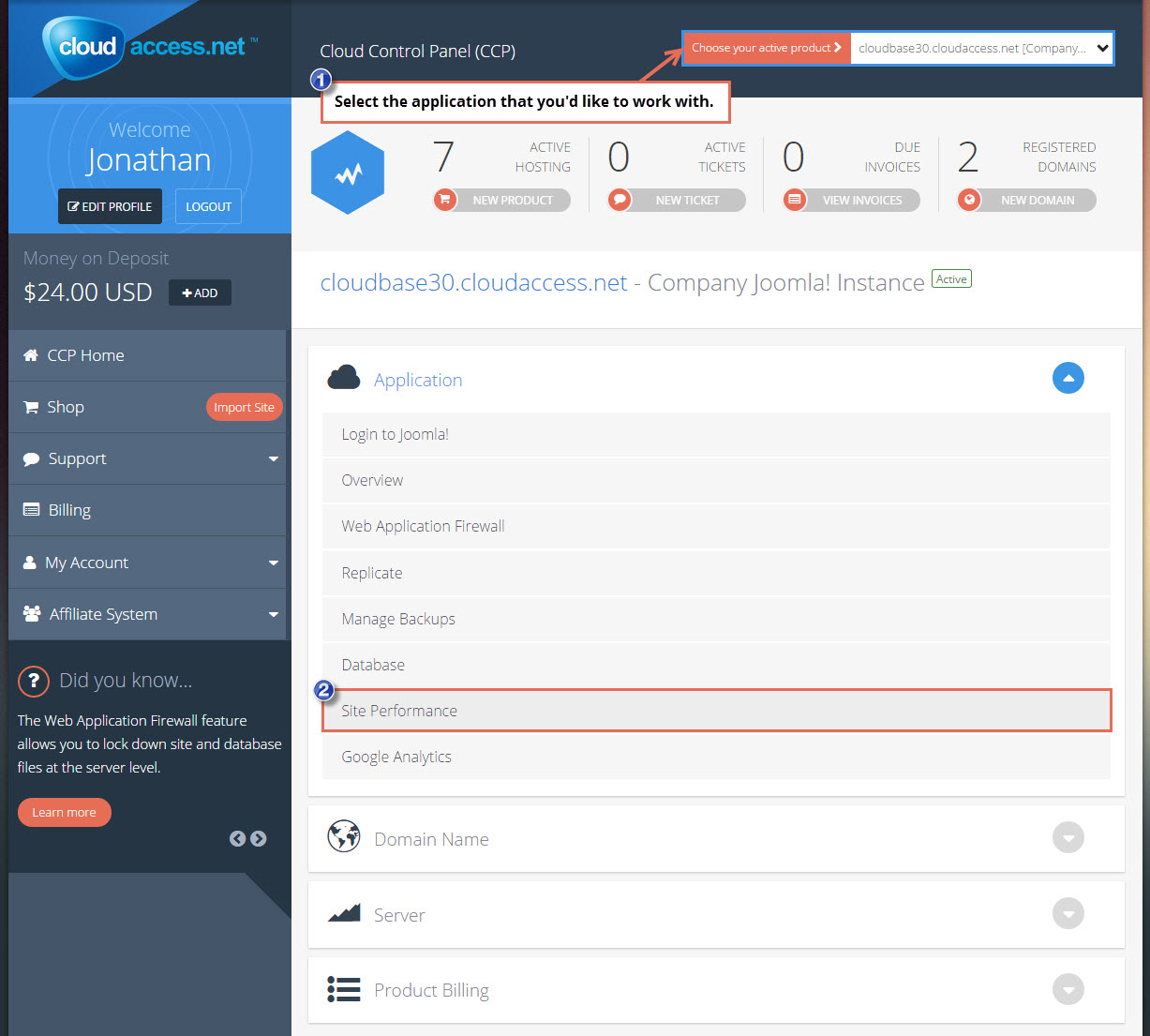Click Add to deposit money
This screenshot has width=1150, height=1036.
(x=200, y=293)
